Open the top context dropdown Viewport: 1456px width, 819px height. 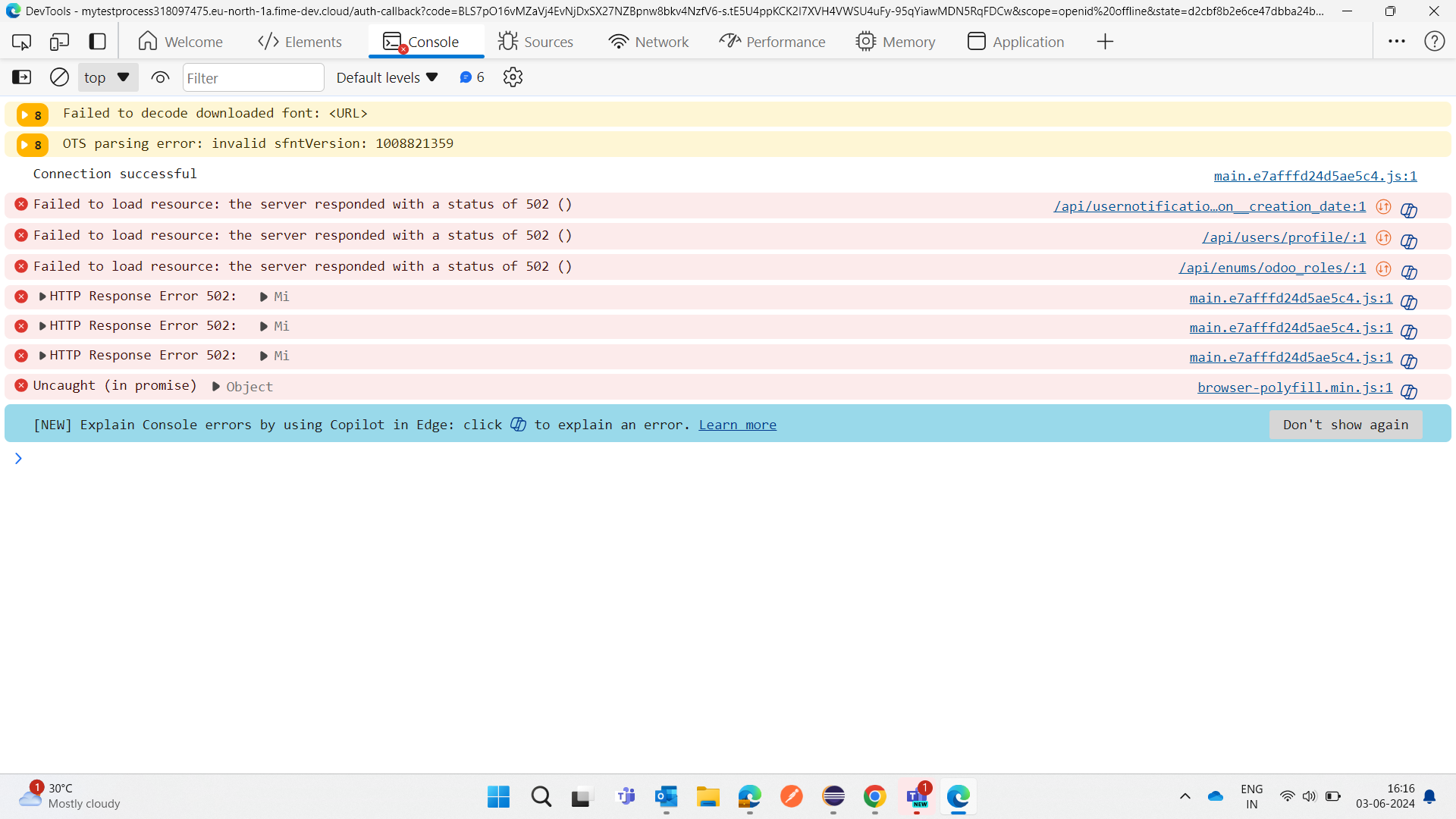[107, 77]
